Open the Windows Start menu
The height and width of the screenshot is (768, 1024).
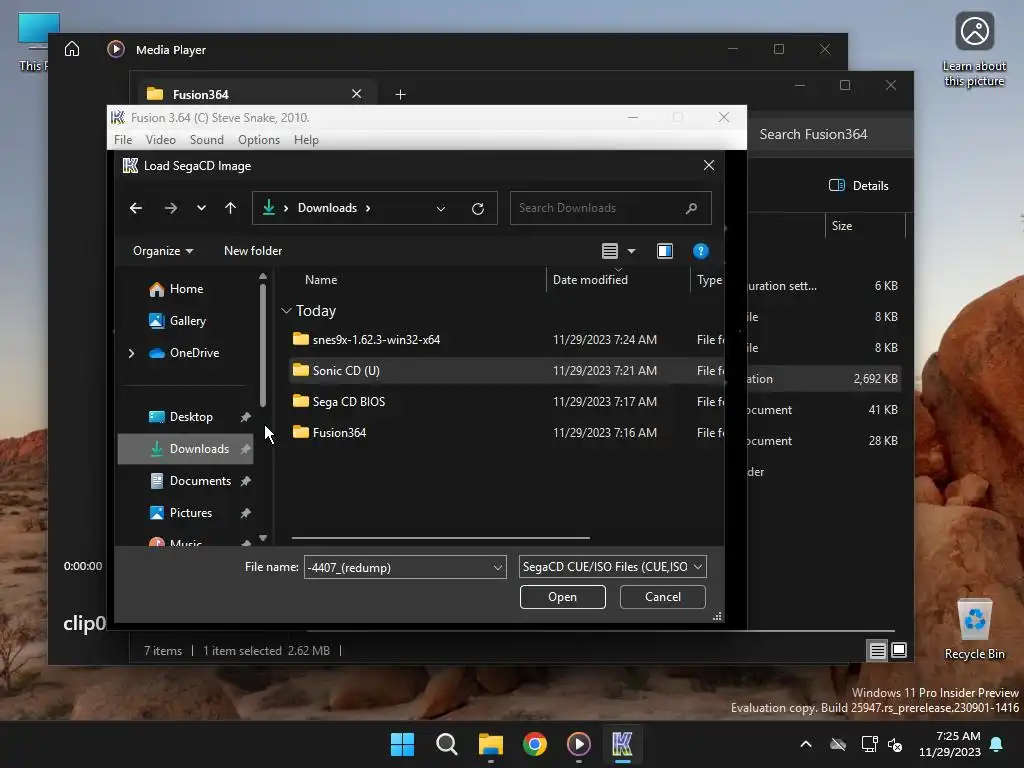point(402,744)
